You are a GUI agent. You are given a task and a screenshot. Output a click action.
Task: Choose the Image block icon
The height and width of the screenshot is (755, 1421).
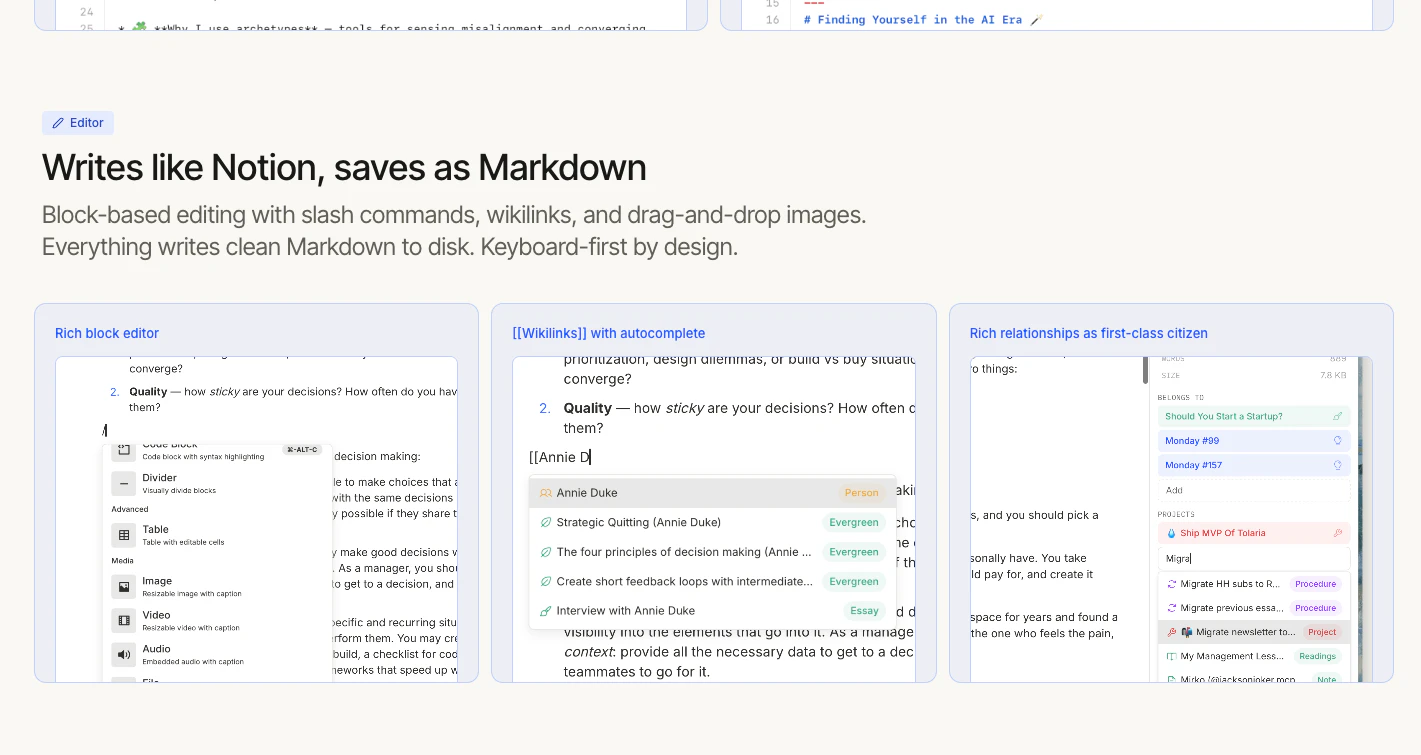click(x=123, y=587)
